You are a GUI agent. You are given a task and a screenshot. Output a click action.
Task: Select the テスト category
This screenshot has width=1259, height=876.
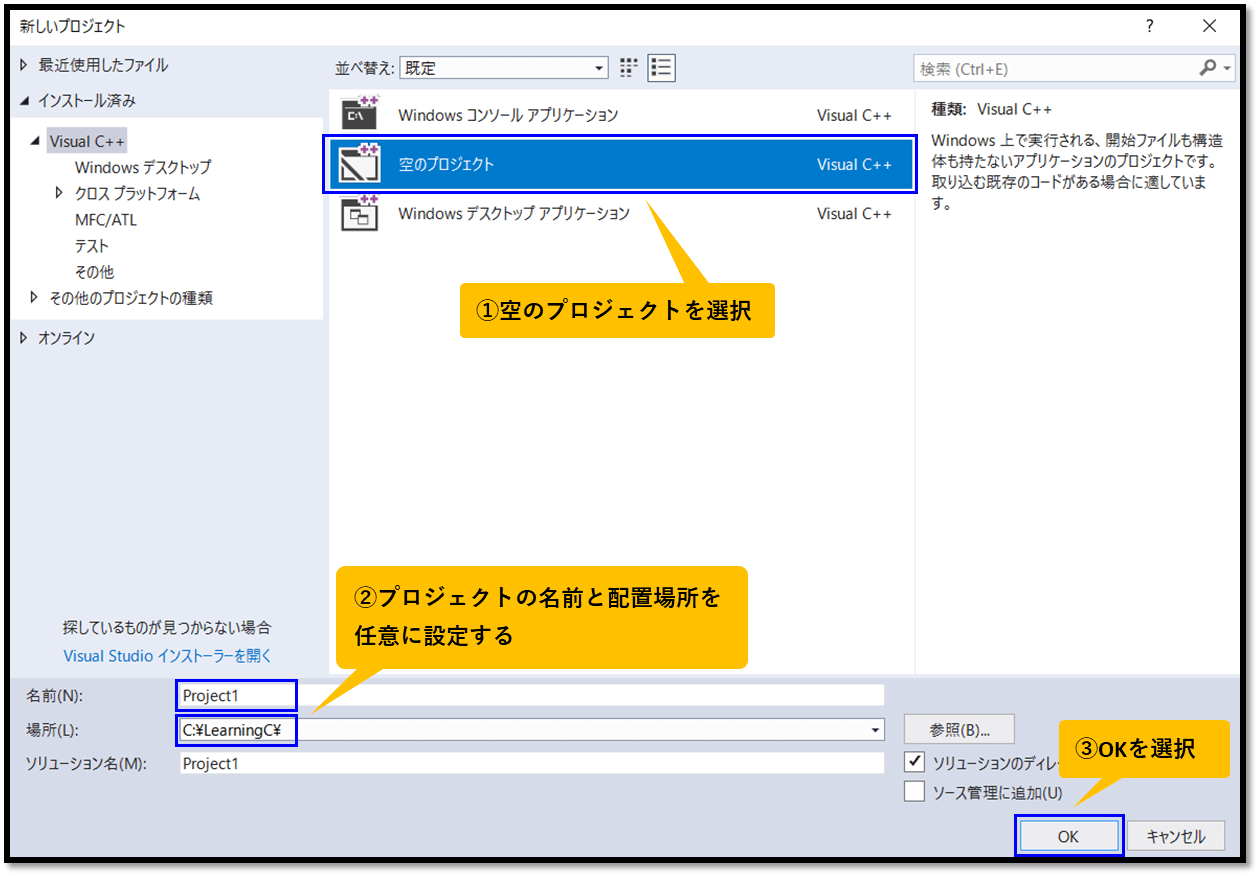coord(92,245)
